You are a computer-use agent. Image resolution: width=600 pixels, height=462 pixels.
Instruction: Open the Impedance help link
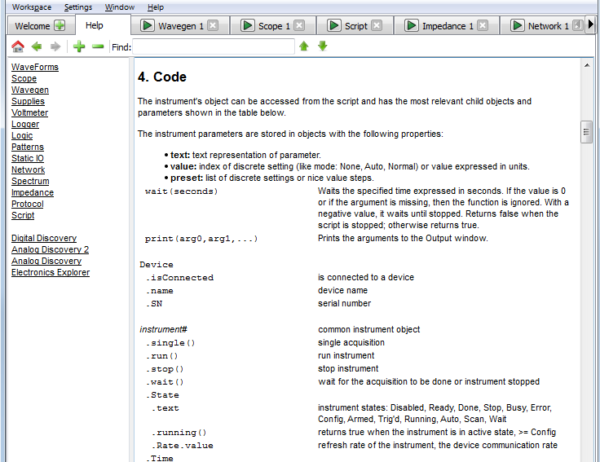point(33,193)
